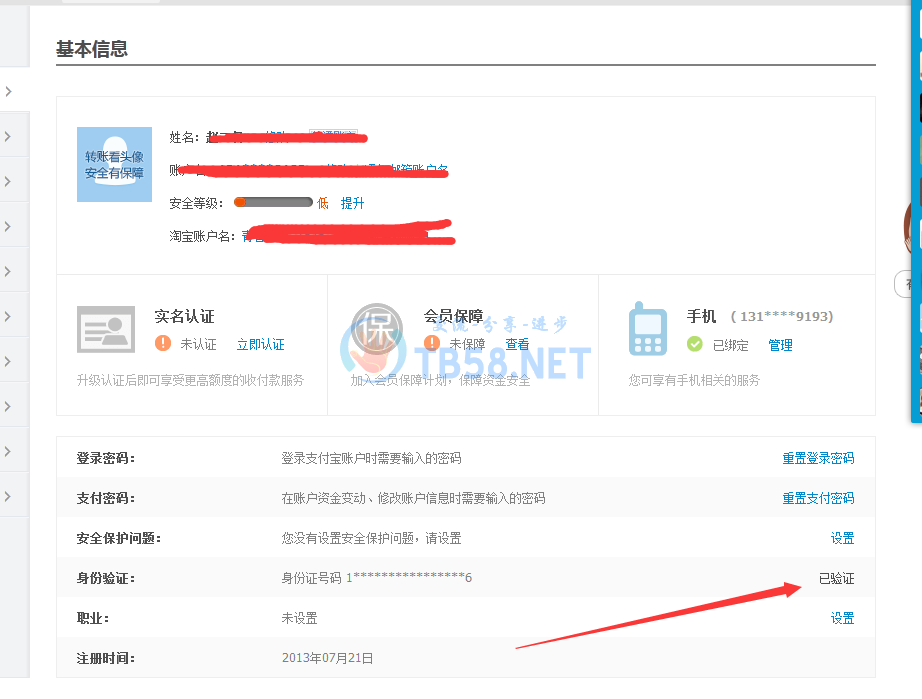Click the 实名认证 ID card icon
This screenshot has width=922, height=699.
106,329
